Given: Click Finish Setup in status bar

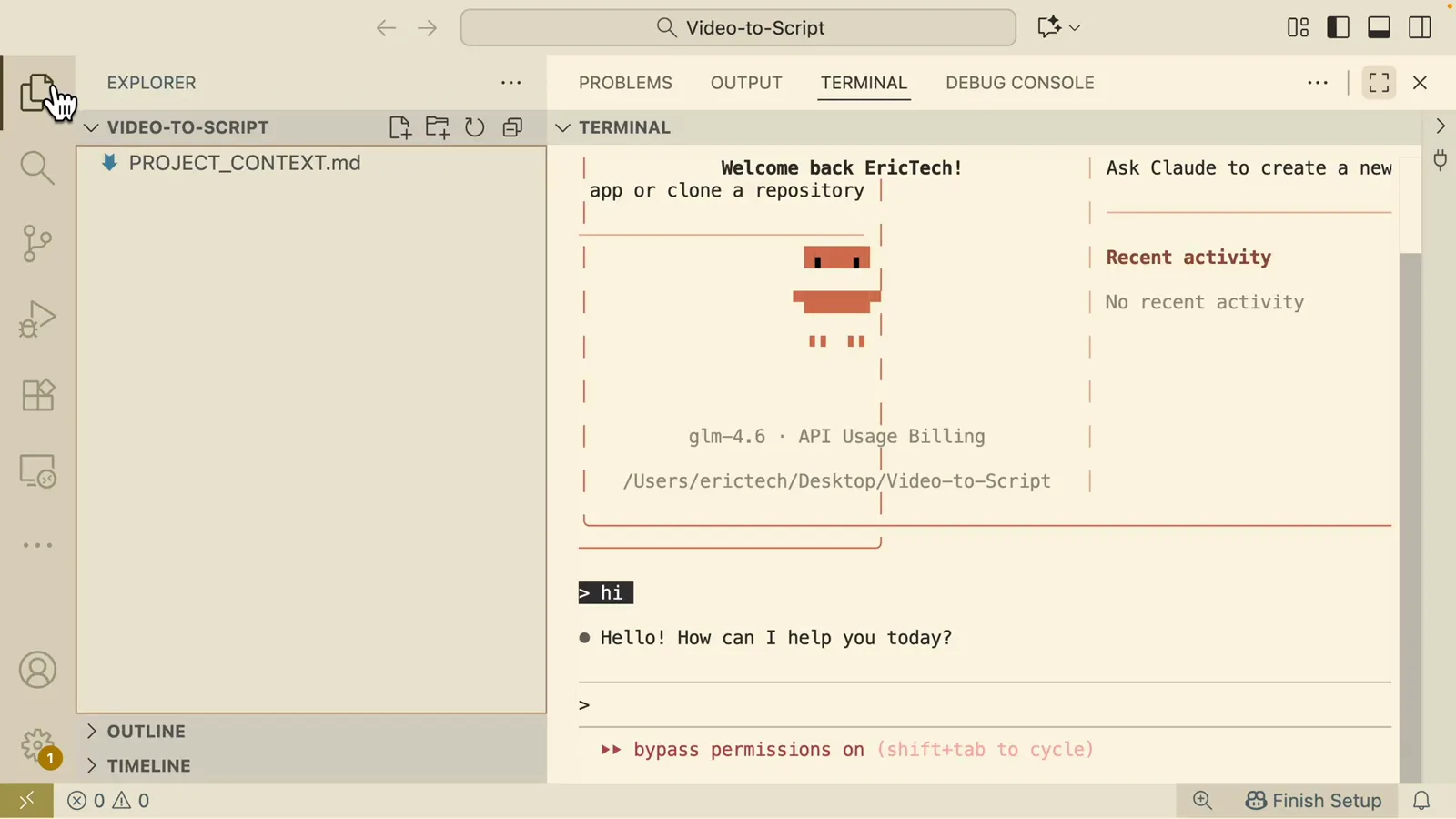Looking at the screenshot, I should pyautogui.click(x=1314, y=801).
